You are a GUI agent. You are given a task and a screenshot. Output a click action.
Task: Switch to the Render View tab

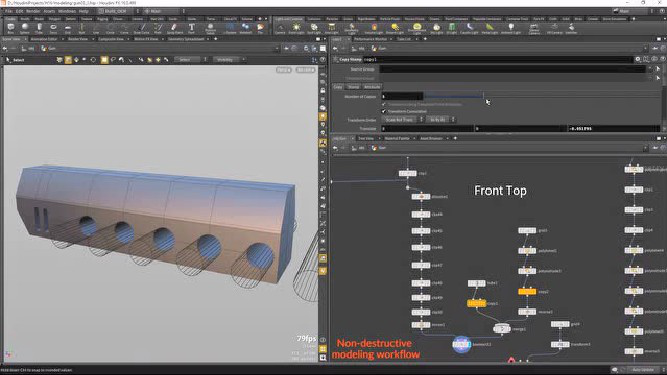point(78,39)
